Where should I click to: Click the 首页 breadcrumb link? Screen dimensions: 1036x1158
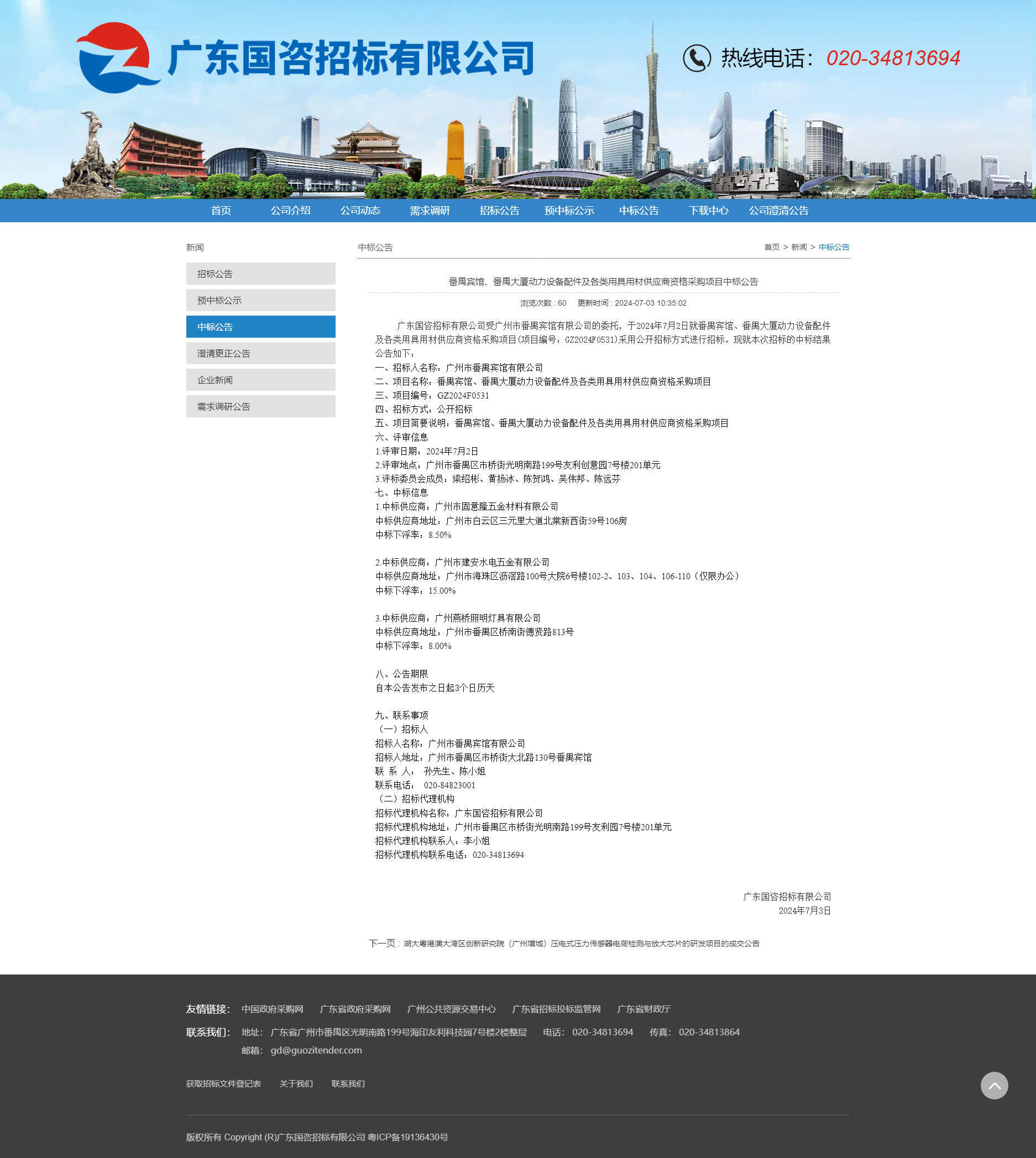pos(772,247)
